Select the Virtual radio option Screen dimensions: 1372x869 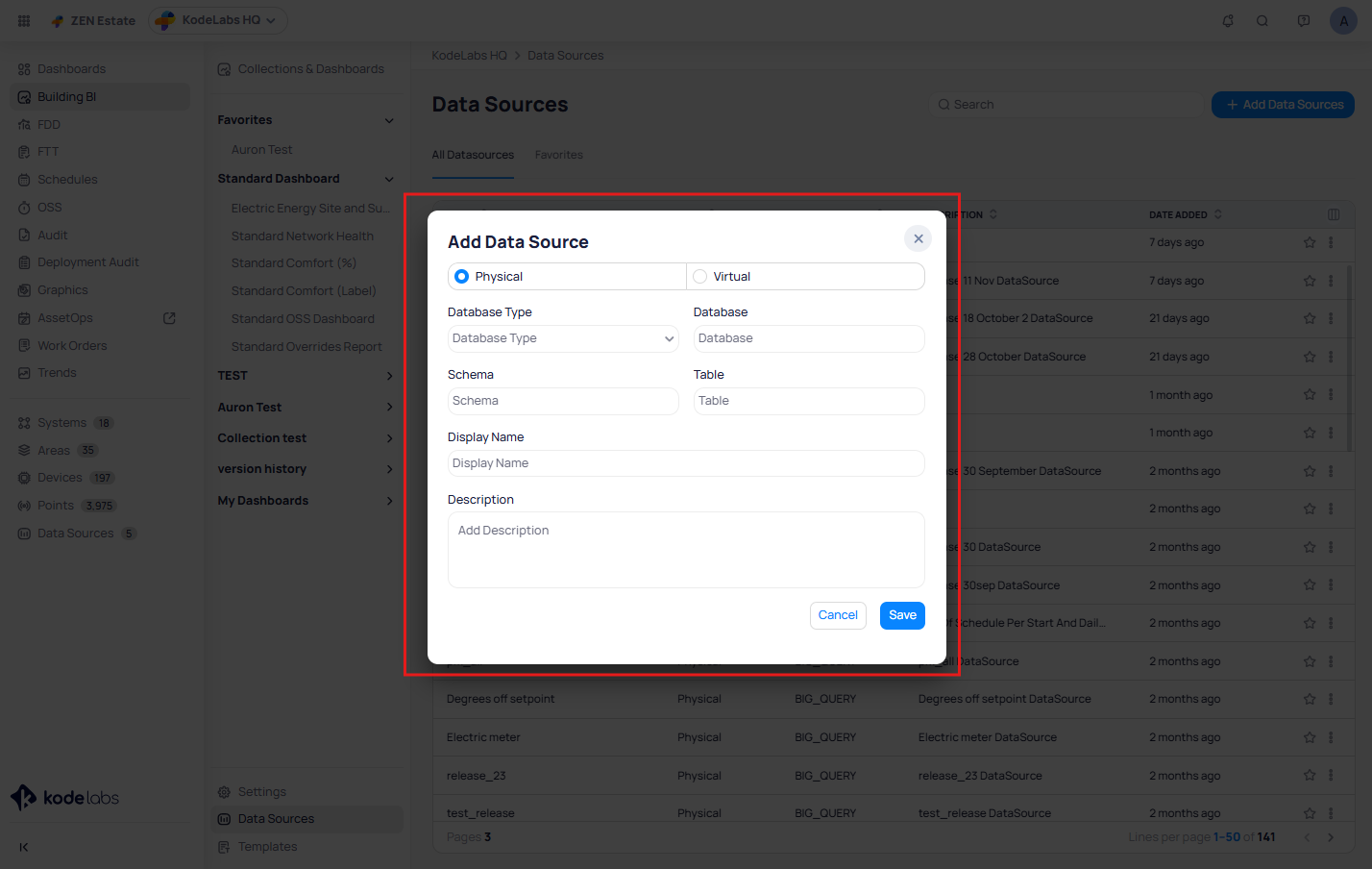(x=700, y=277)
